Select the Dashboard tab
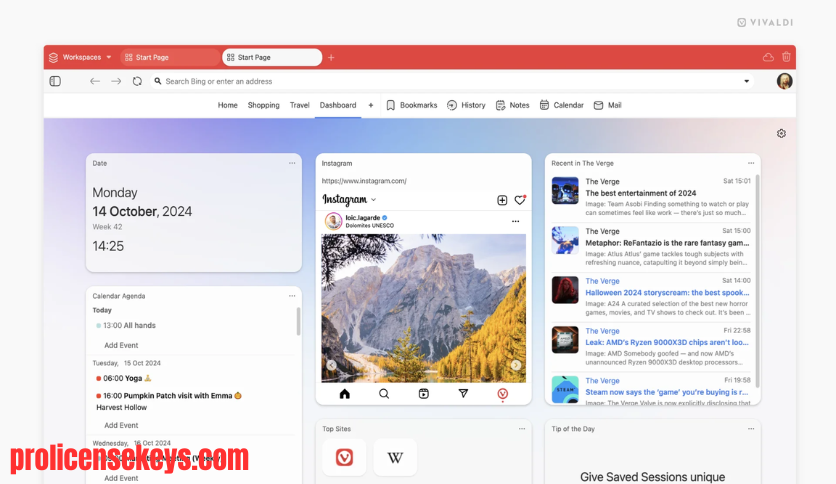 click(338, 105)
